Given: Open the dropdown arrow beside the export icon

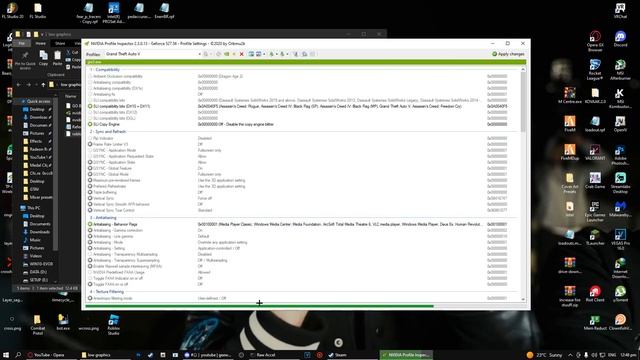Looking at the screenshot, I should [277, 54].
